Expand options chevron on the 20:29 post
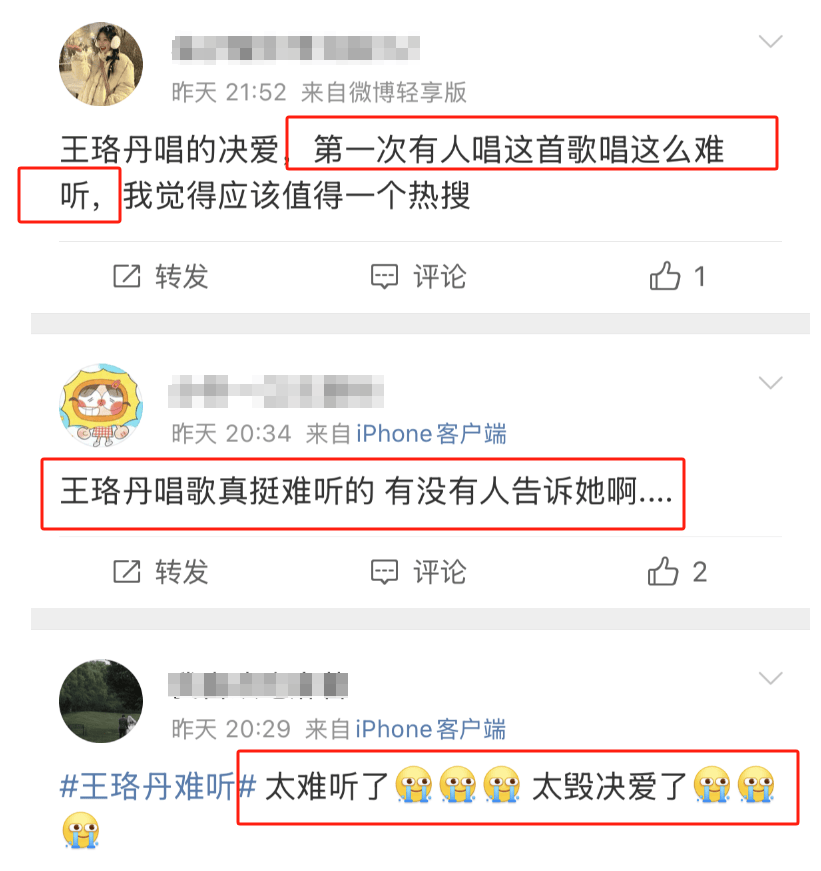 coord(770,678)
